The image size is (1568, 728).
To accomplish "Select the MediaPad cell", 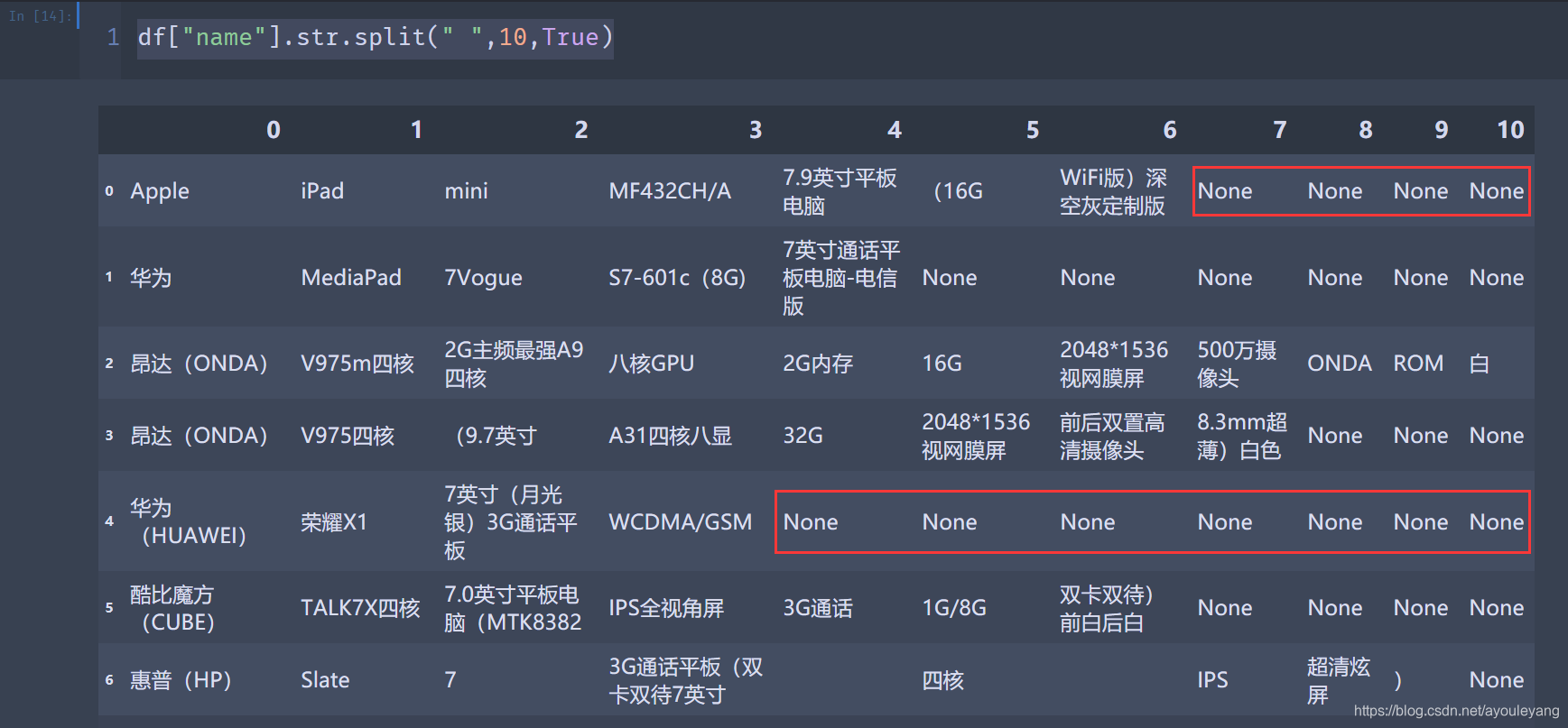I will (351, 278).
